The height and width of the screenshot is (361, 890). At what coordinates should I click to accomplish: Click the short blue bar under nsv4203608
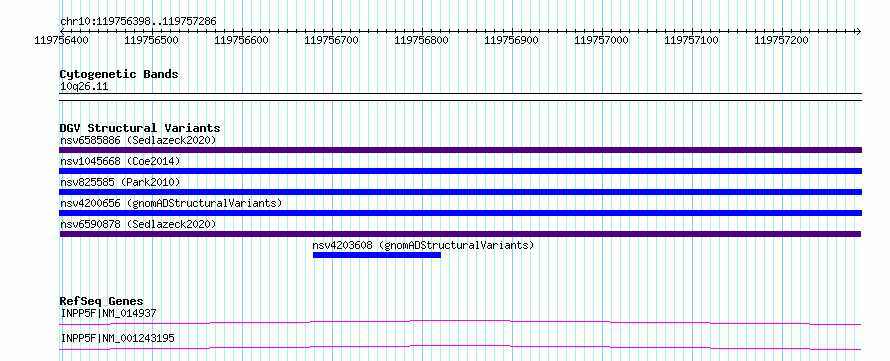377,255
